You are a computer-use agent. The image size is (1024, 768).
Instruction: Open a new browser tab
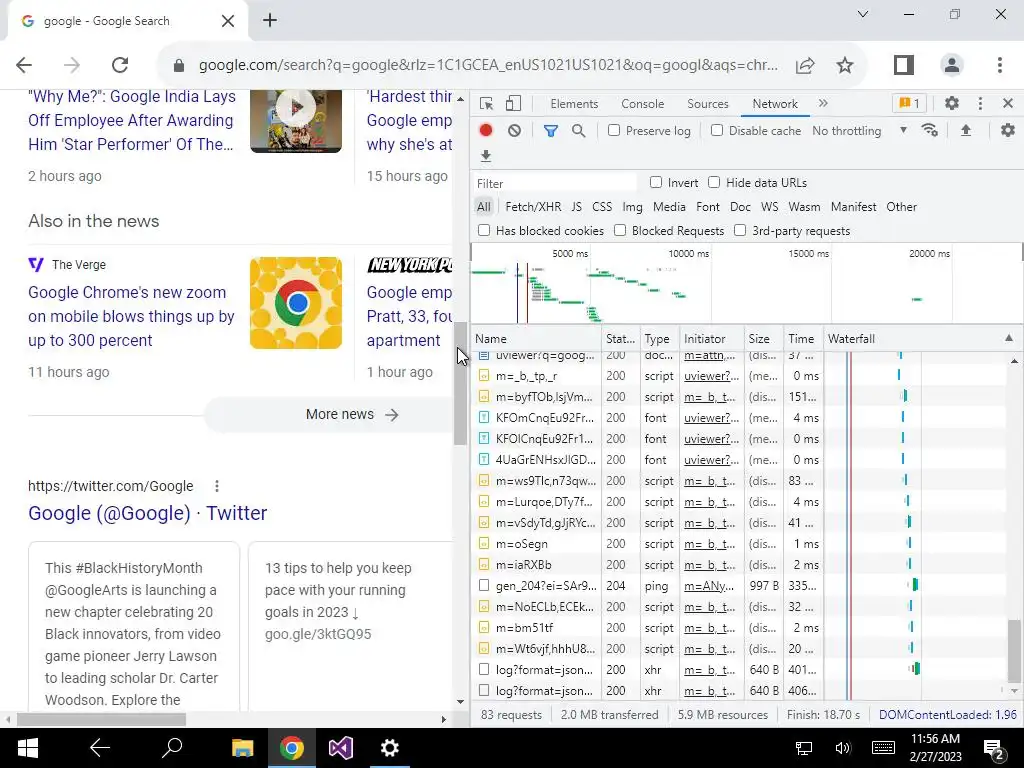click(270, 20)
